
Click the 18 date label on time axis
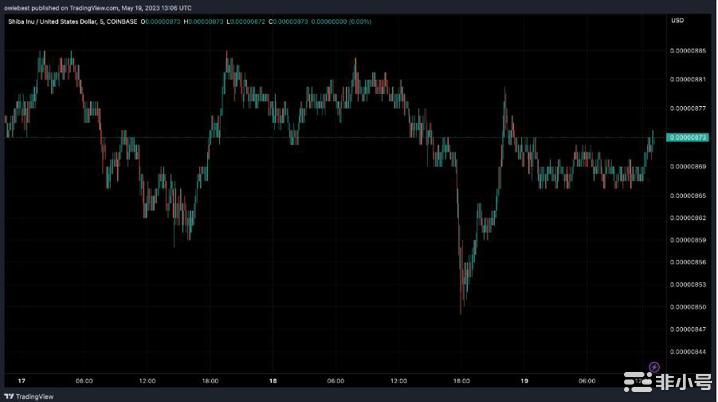click(272, 381)
